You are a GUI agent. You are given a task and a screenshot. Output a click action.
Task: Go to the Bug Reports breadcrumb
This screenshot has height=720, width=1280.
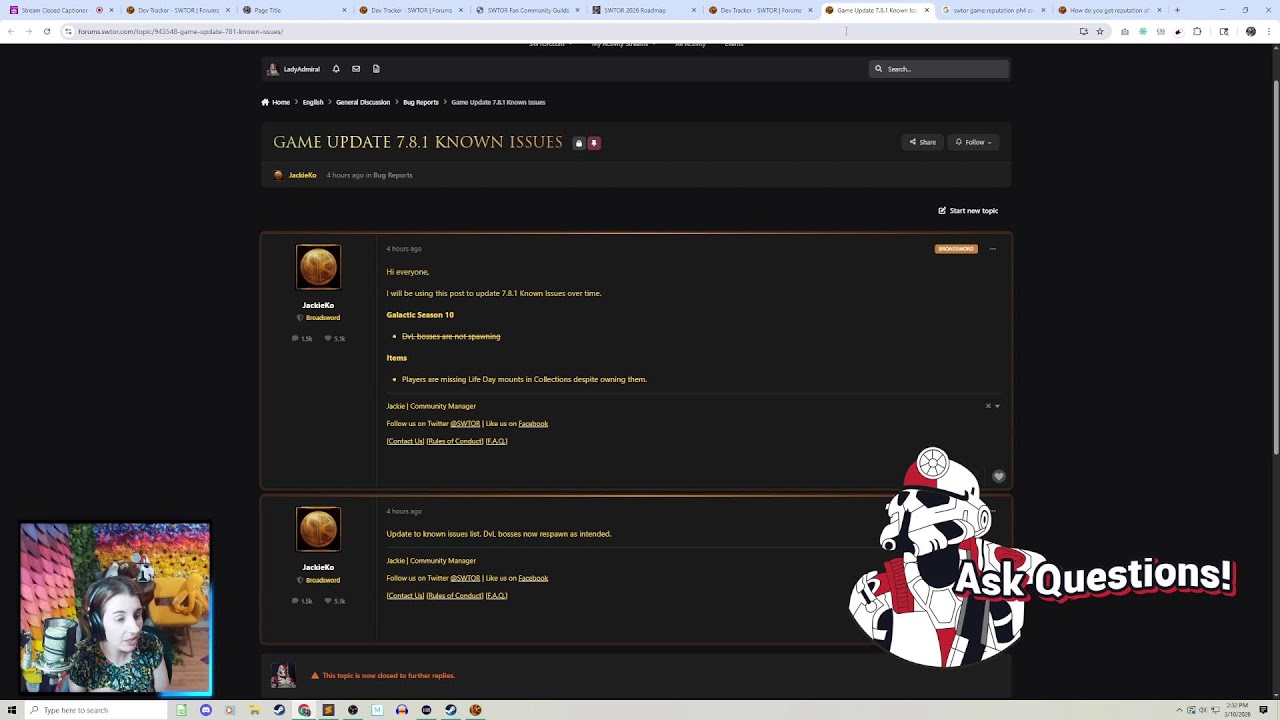pos(421,102)
